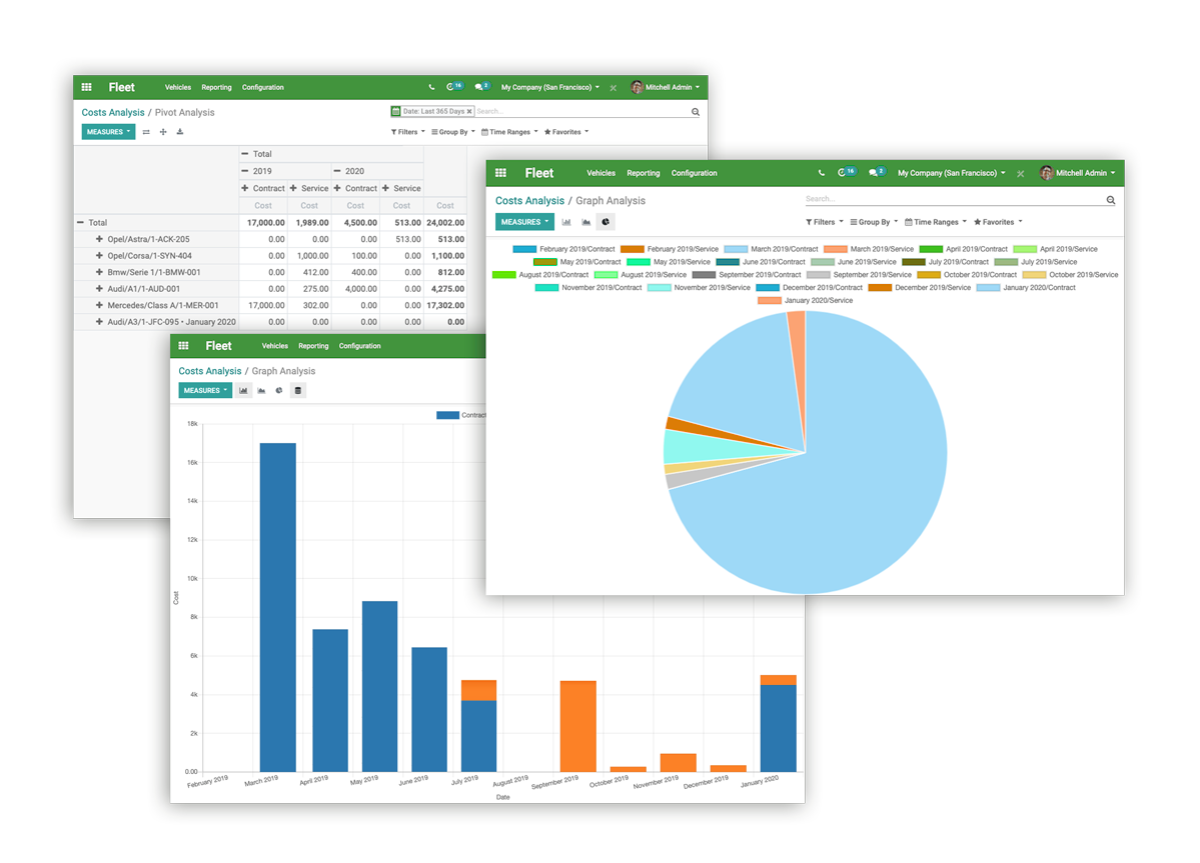Open the Group By dropdown in the pie chart window
The height and width of the screenshot is (863, 1200).
click(x=872, y=222)
